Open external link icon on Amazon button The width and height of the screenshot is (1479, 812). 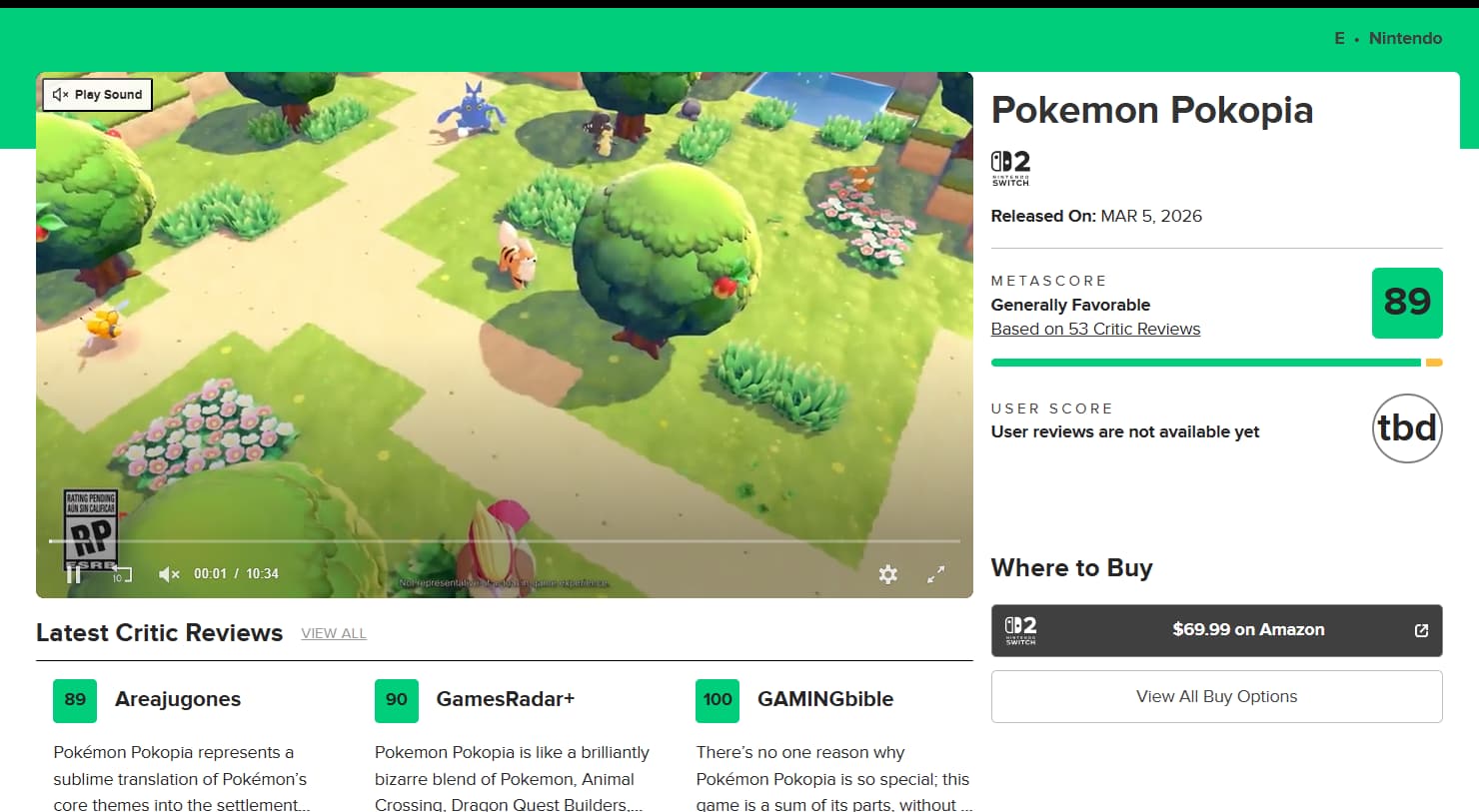pyautogui.click(x=1421, y=630)
